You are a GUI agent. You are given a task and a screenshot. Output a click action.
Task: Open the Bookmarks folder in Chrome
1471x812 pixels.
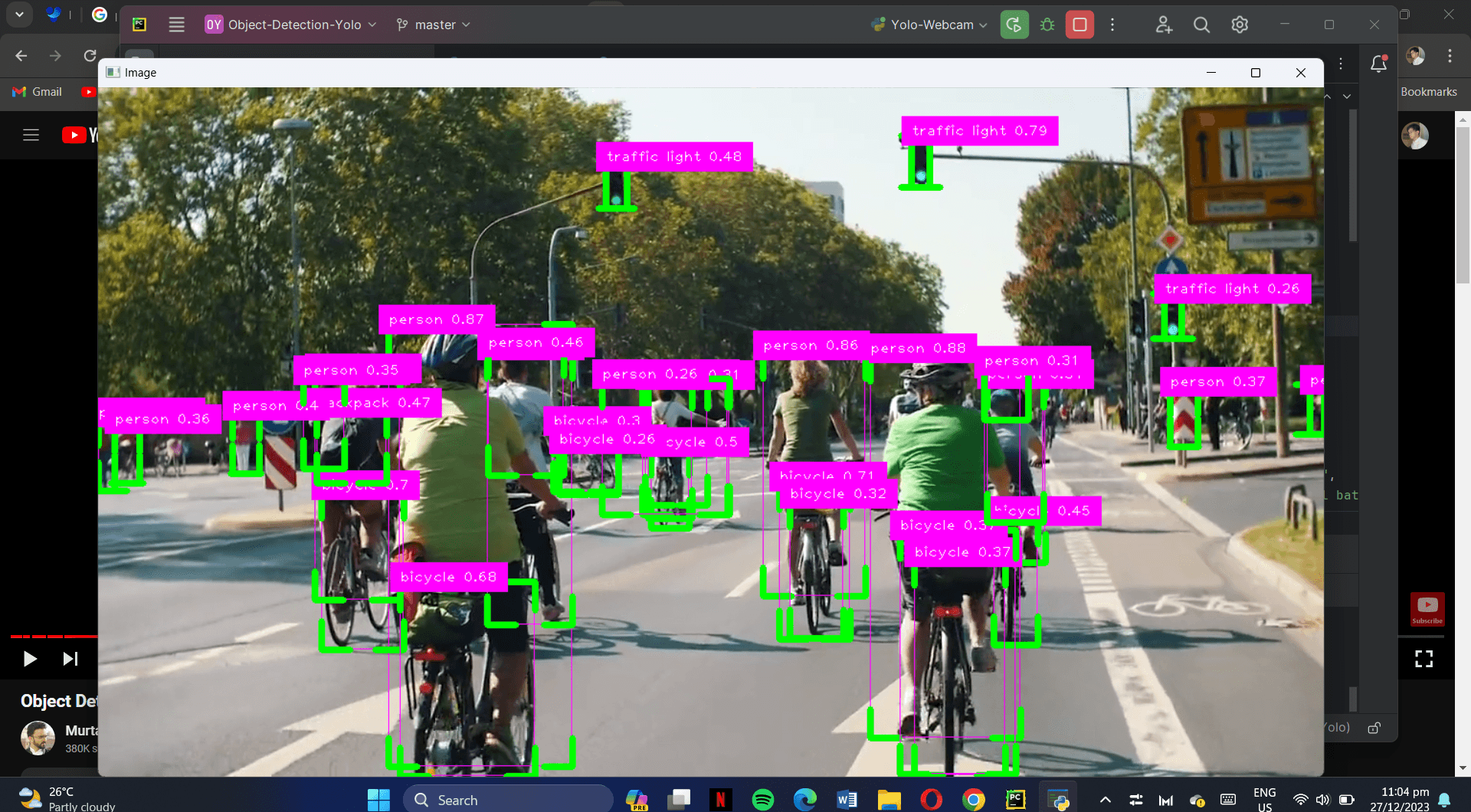pyautogui.click(x=1428, y=91)
